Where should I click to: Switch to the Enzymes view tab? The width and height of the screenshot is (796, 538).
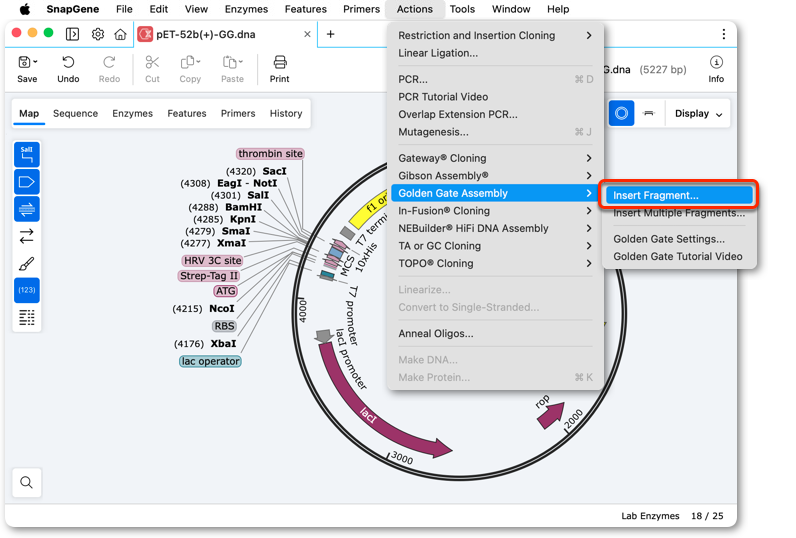pos(132,114)
